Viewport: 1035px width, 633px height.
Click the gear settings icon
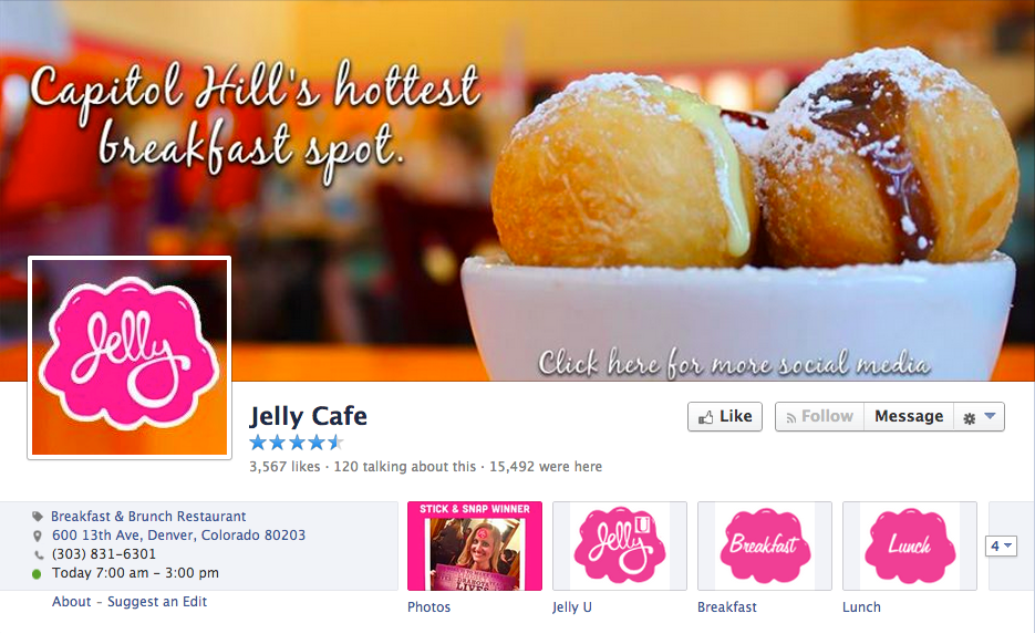(969, 418)
